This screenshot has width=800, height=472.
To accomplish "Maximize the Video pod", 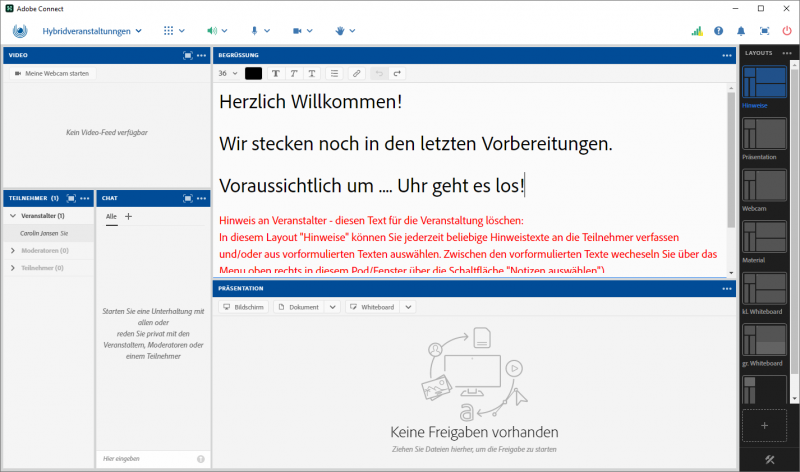I will click(188, 55).
